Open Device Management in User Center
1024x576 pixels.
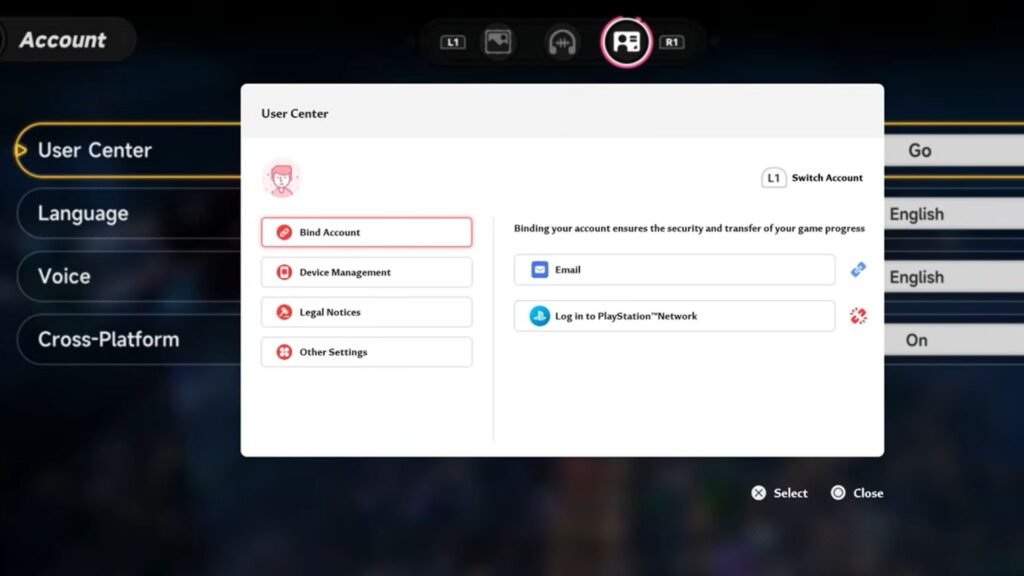pos(366,272)
